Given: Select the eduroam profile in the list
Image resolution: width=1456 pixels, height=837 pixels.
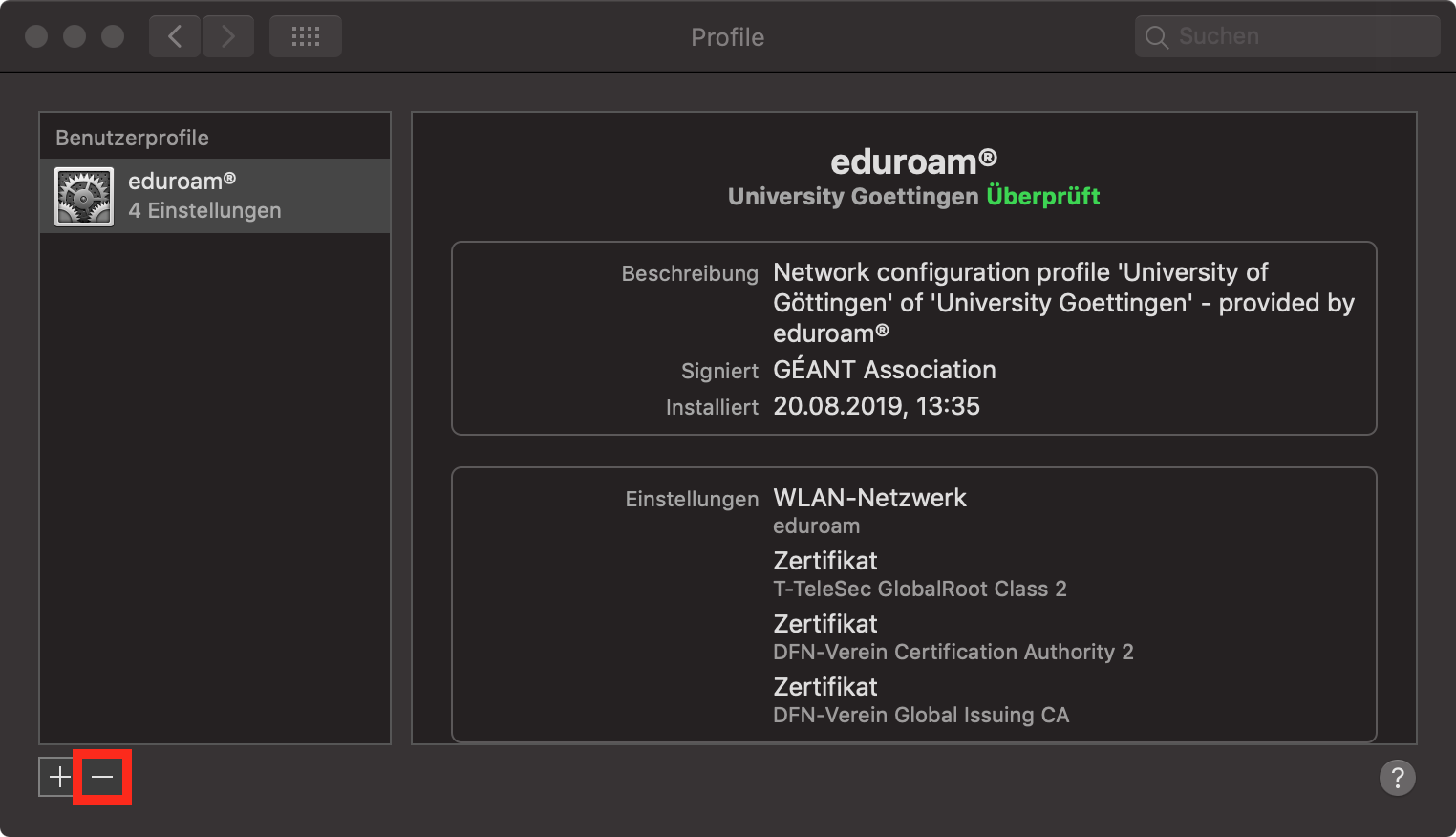Looking at the screenshot, I should pyautogui.click(x=215, y=196).
